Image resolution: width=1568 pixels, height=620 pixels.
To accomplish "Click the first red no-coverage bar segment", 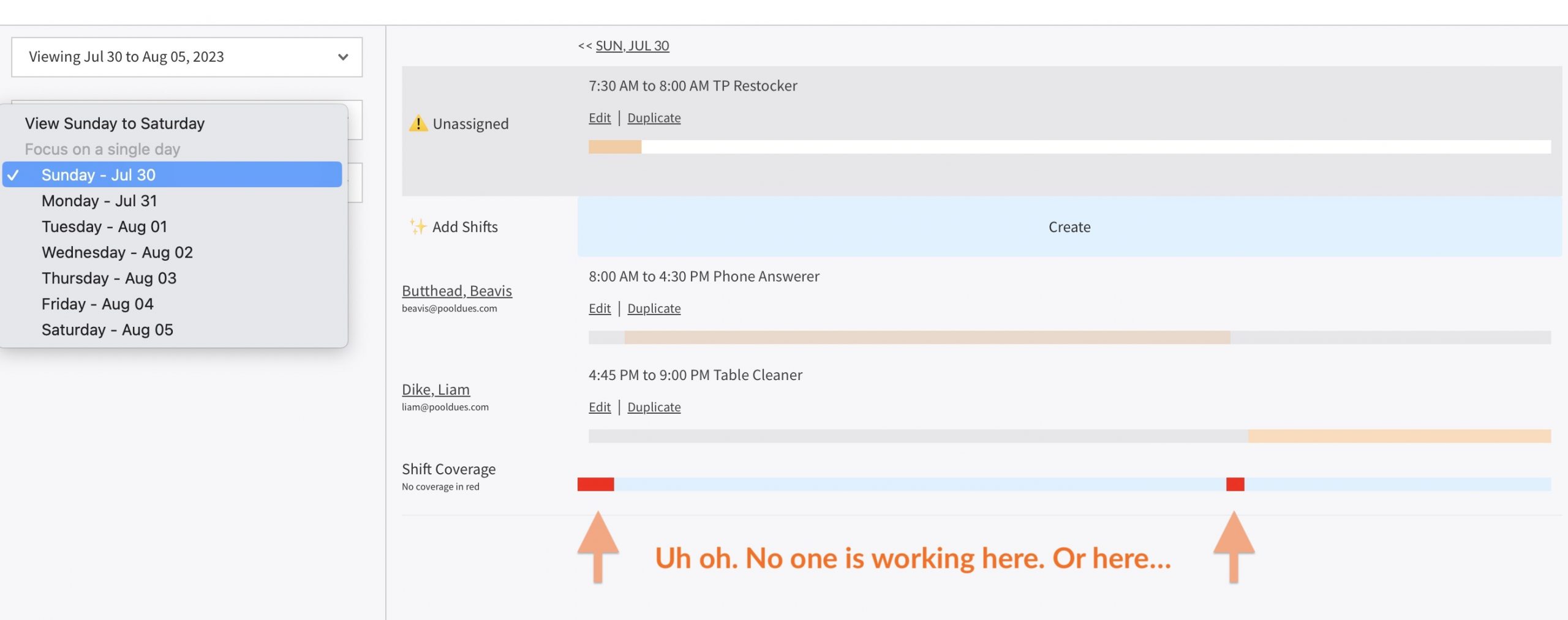I will pos(595,484).
